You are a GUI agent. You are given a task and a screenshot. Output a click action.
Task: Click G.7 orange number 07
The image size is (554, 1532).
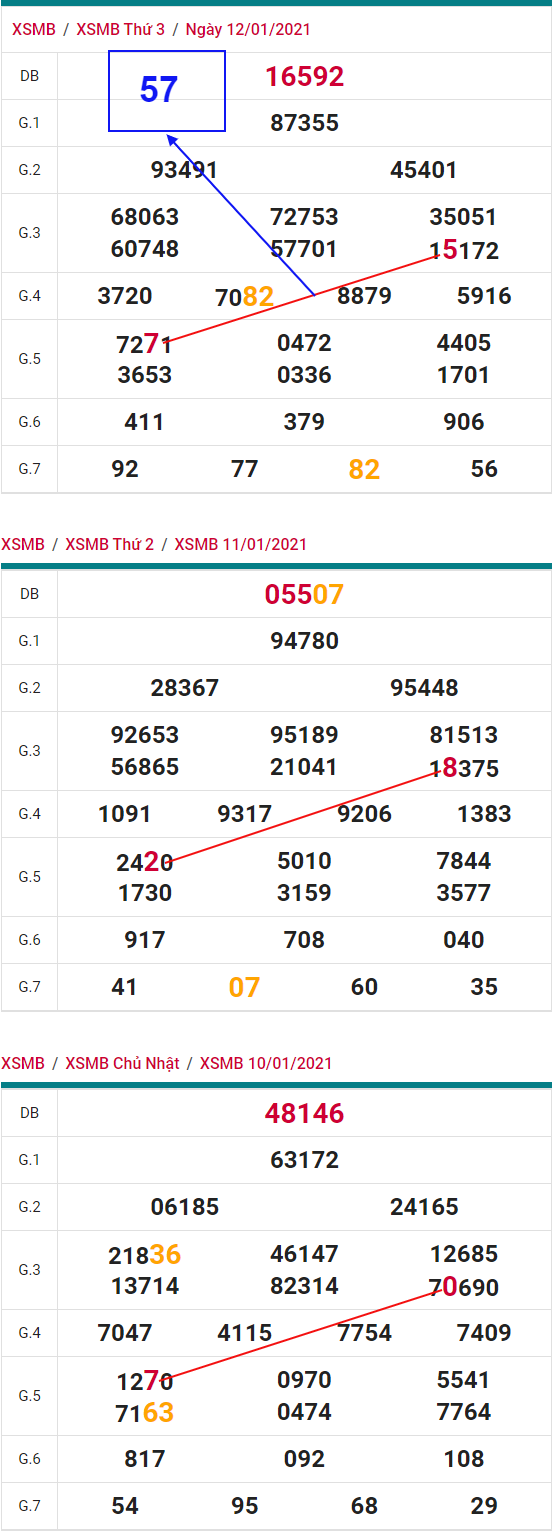coord(244,987)
